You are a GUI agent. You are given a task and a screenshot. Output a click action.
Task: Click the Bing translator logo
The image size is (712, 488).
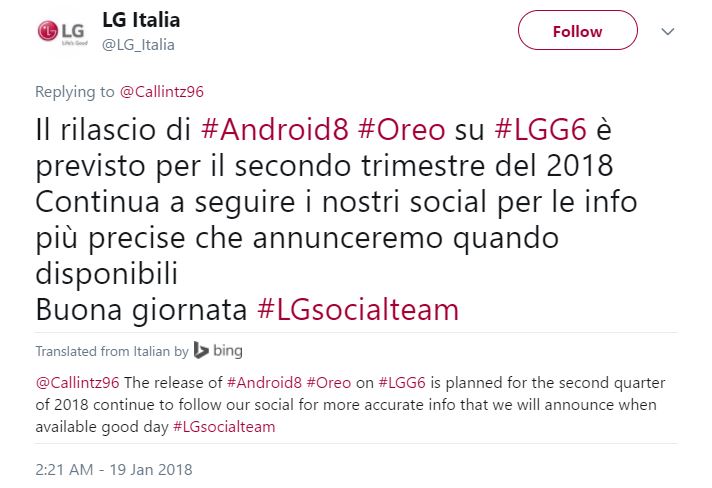pyautogui.click(x=218, y=350)
